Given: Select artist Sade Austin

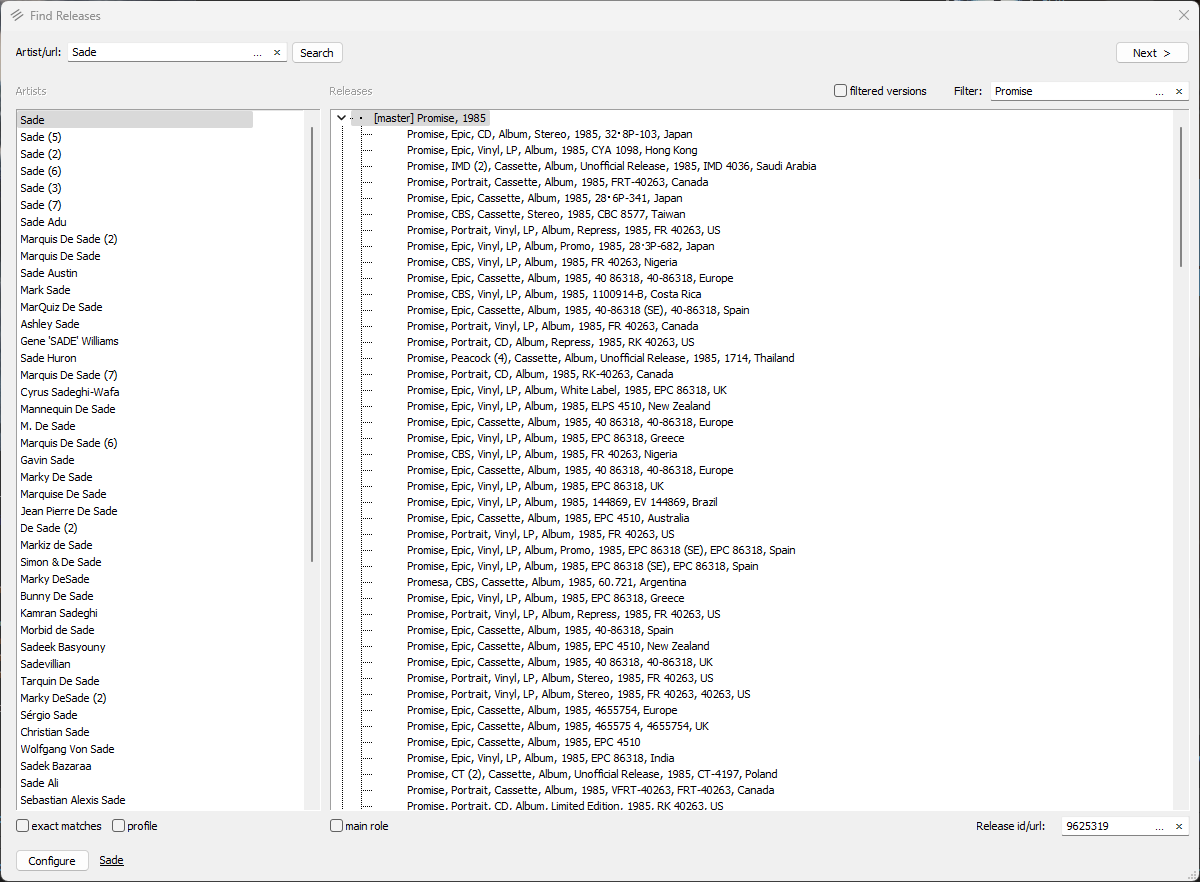Looking at the screenshot, I should click(49, 273).
